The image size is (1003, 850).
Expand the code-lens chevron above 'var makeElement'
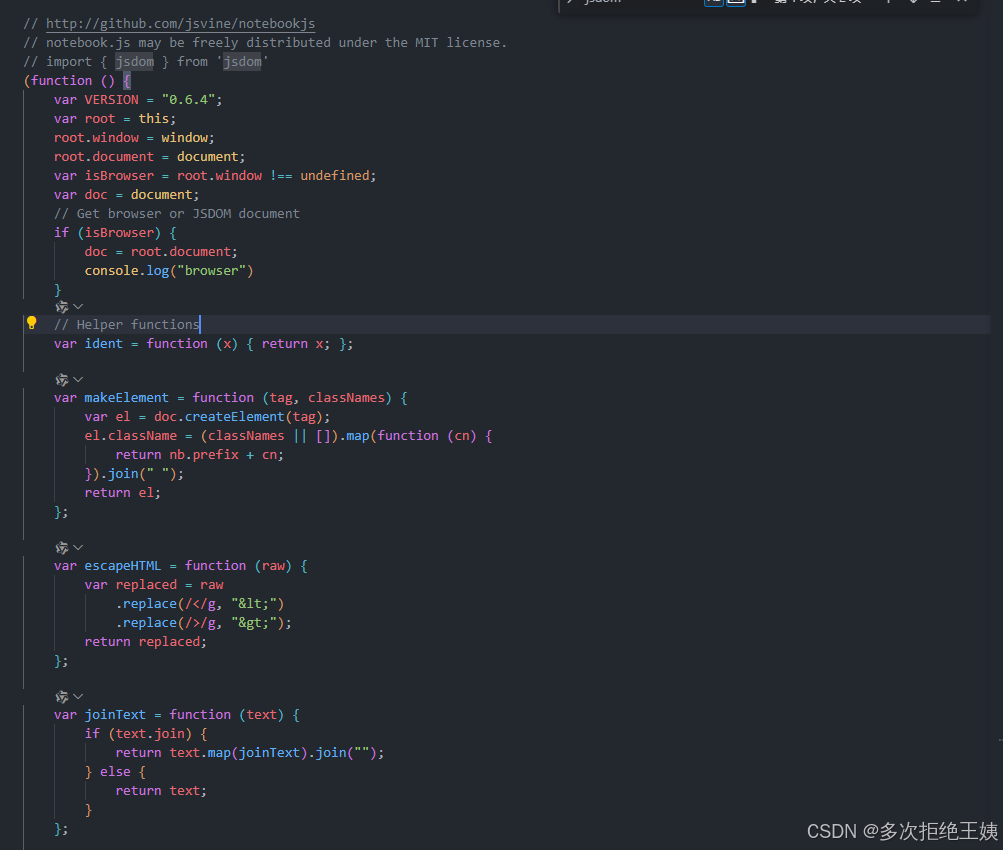(78, 380)
